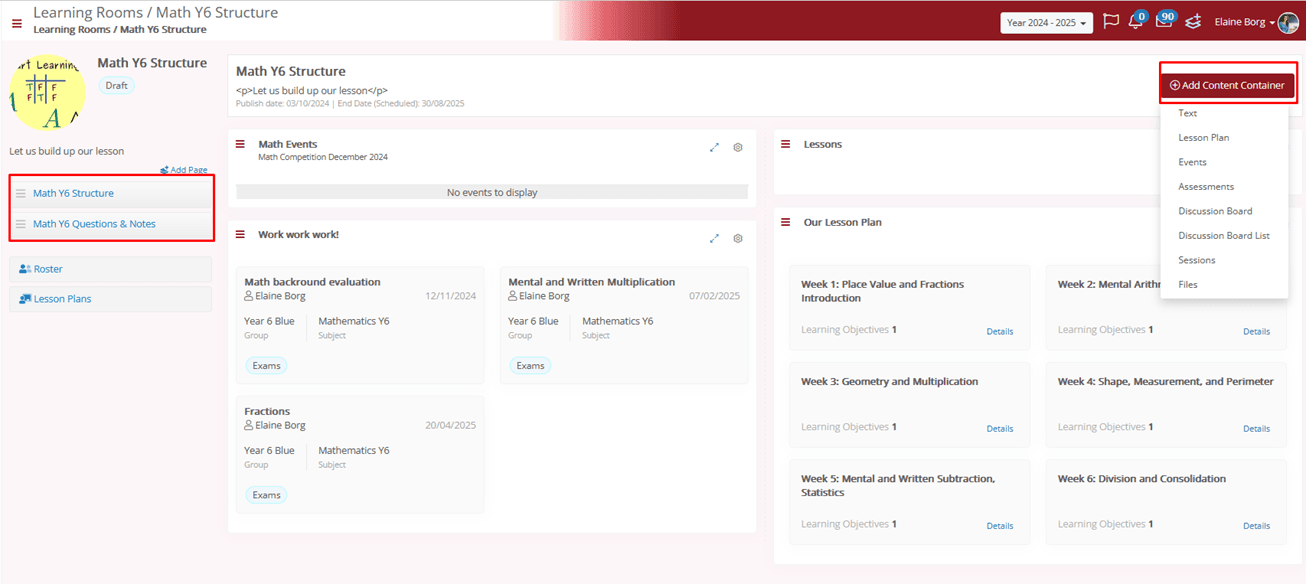Expand the Math Events container
Screen dimensions: 1306x584
(714, 147)
